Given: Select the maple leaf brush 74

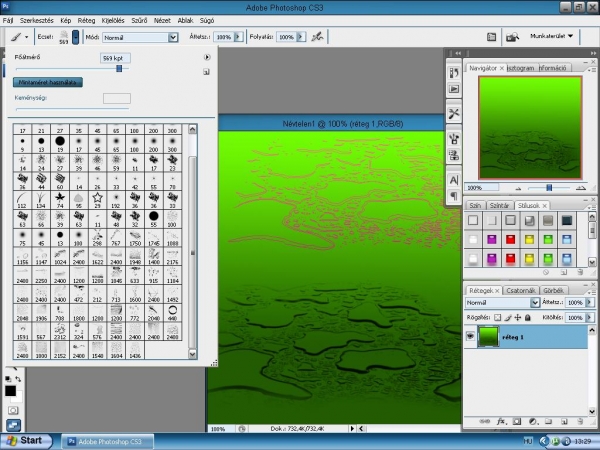Looking at the screenshot, I should [x=60, y=200].
